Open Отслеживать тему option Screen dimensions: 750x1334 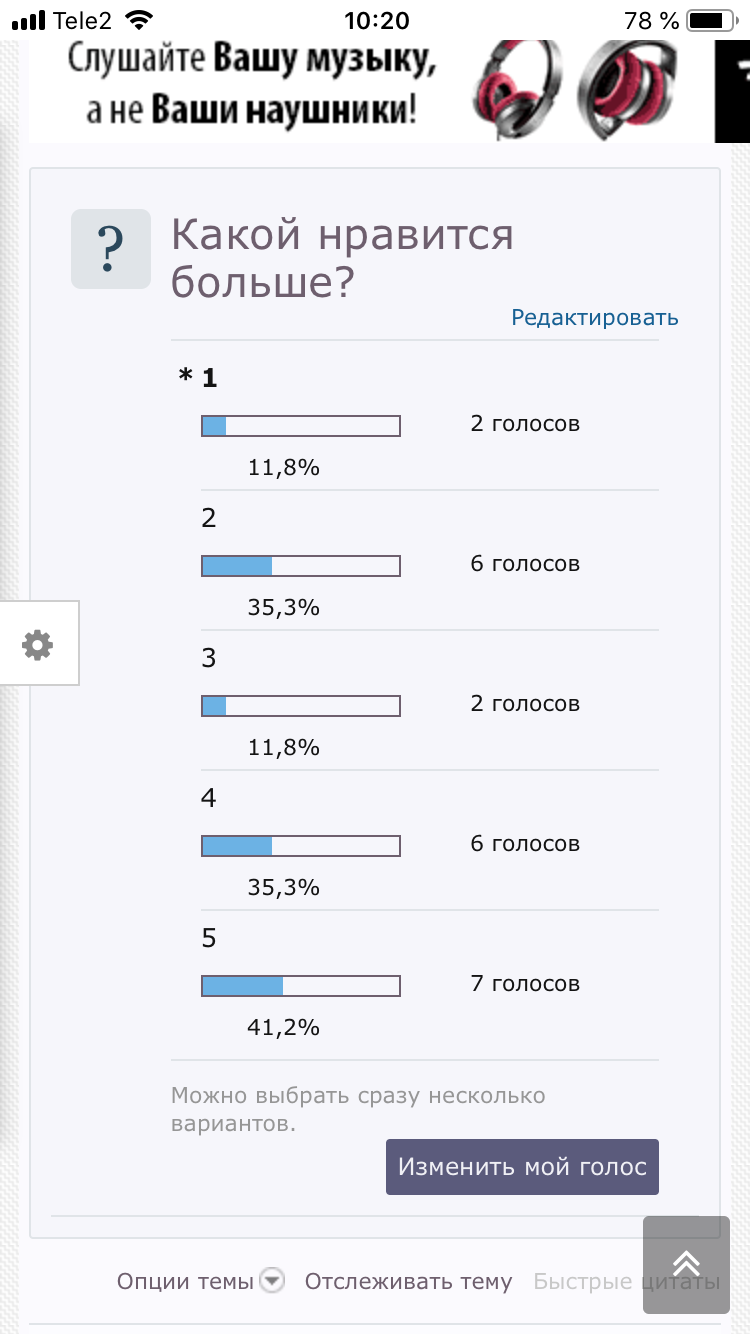point(408,1281)
